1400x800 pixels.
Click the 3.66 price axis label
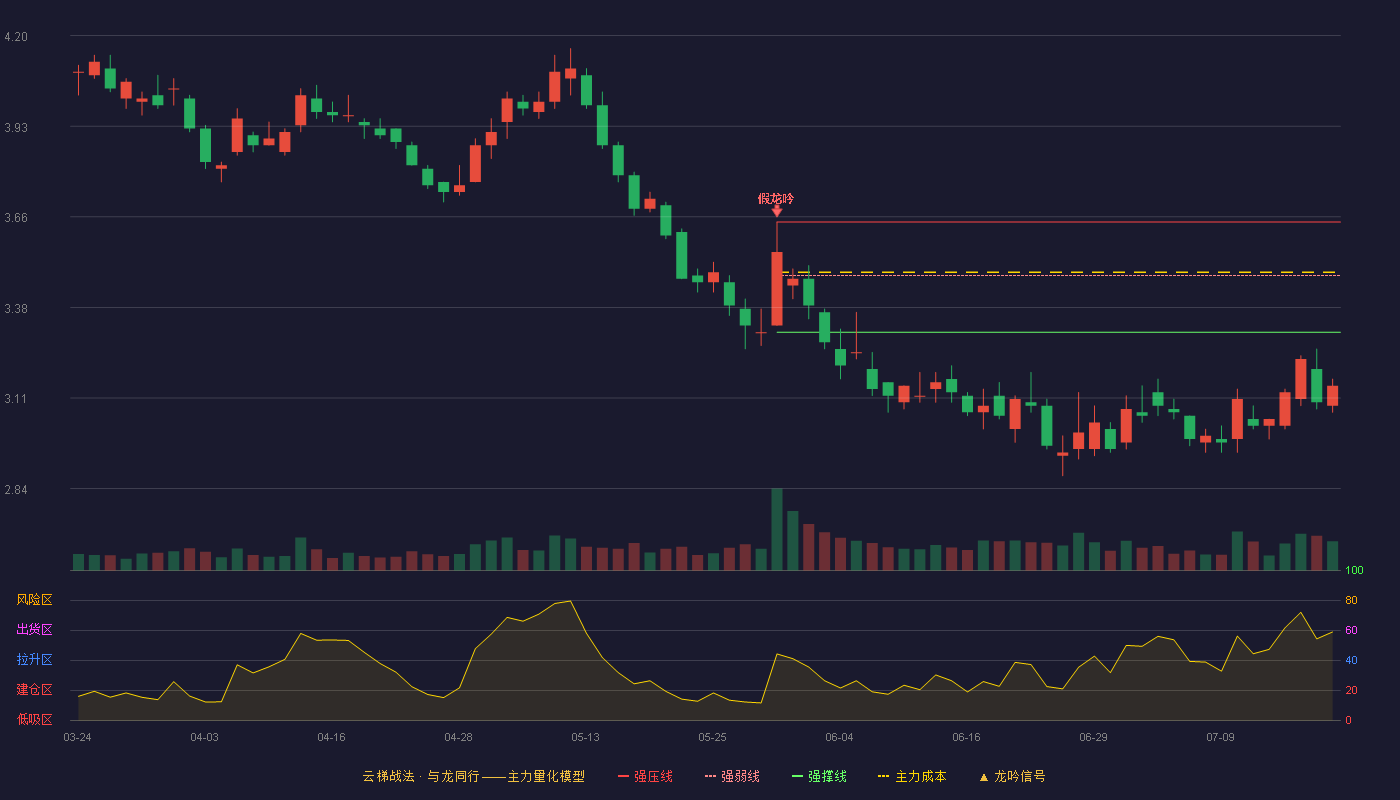16,218
